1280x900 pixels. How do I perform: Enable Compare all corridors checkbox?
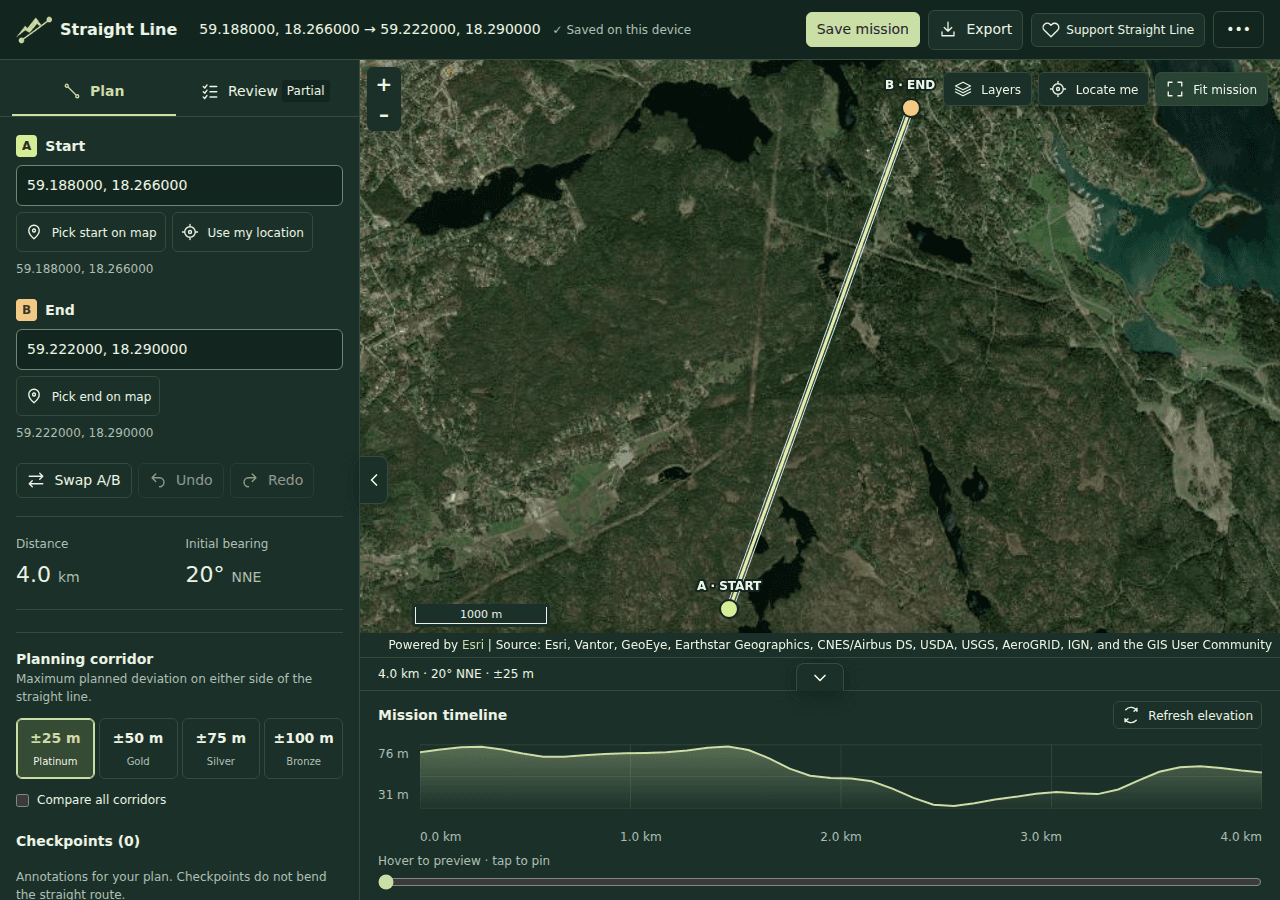pos(23,800)
